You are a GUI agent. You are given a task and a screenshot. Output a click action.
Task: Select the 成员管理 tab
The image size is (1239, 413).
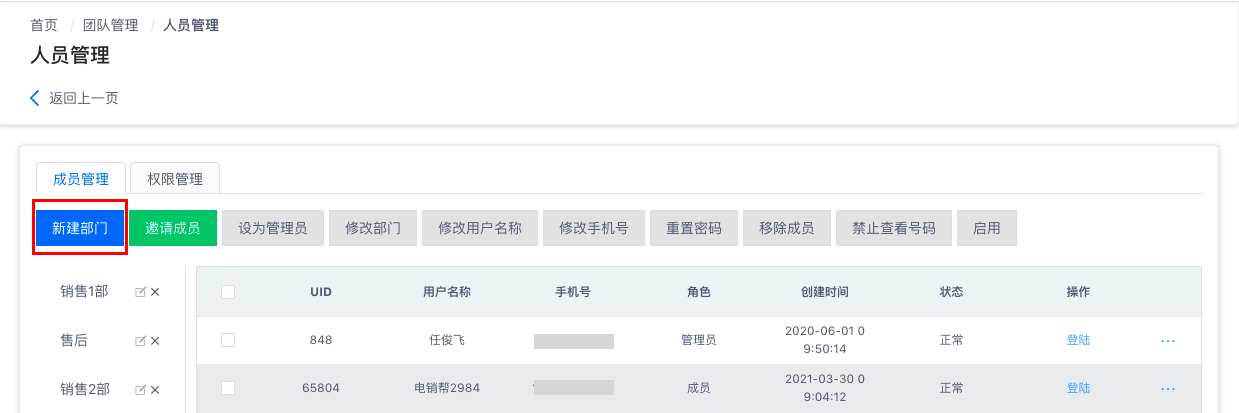[x=81, y=179]
